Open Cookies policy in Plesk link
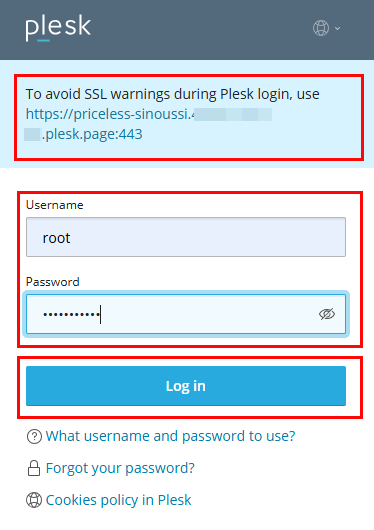 pyautogui.click(x=118, y=500)
